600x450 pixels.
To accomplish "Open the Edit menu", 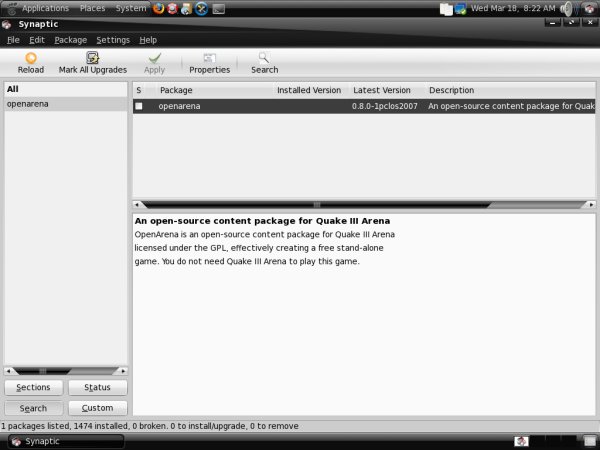I will pos(37,40).
